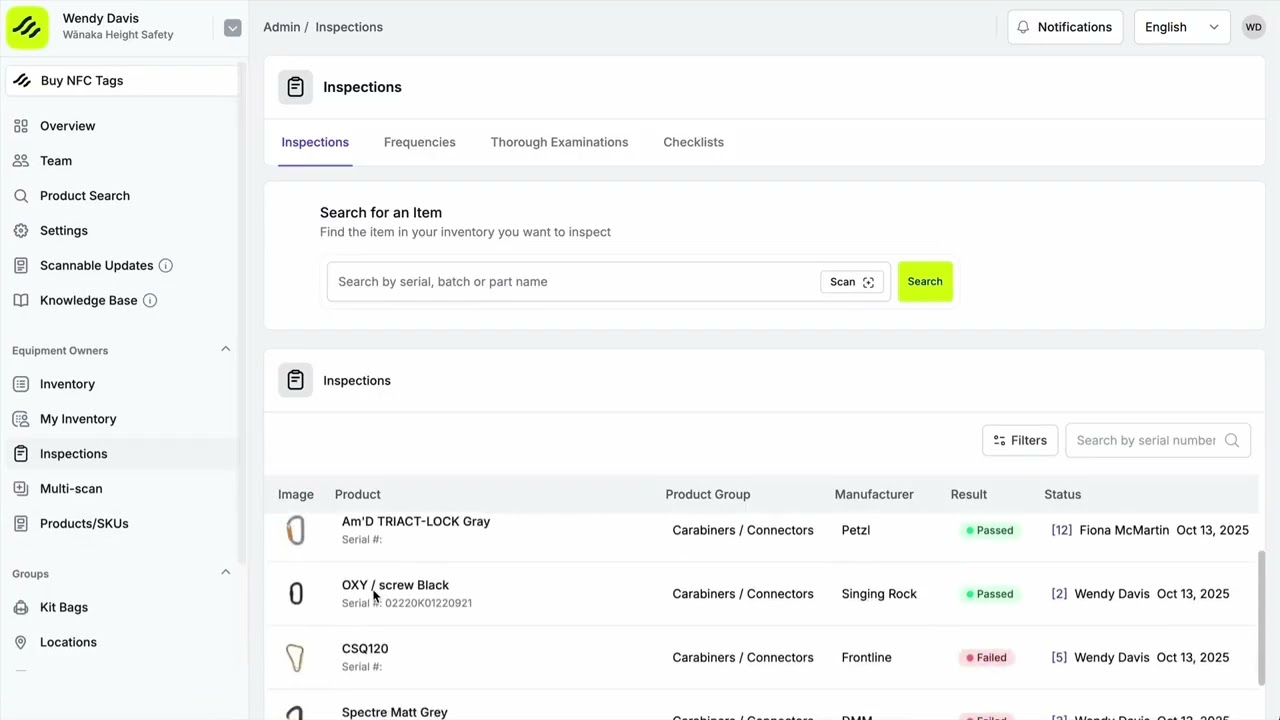The image size is (1280, 720).
Task: Select the Inspections tab
Action: click(x=315, y=142)
